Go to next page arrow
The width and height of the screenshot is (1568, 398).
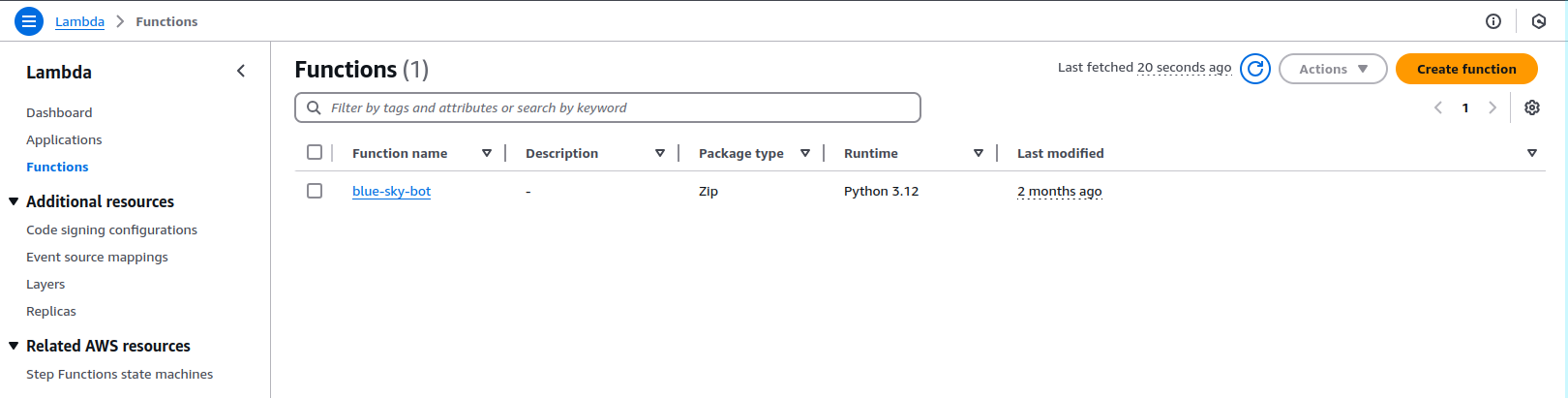coord(1493,107)
